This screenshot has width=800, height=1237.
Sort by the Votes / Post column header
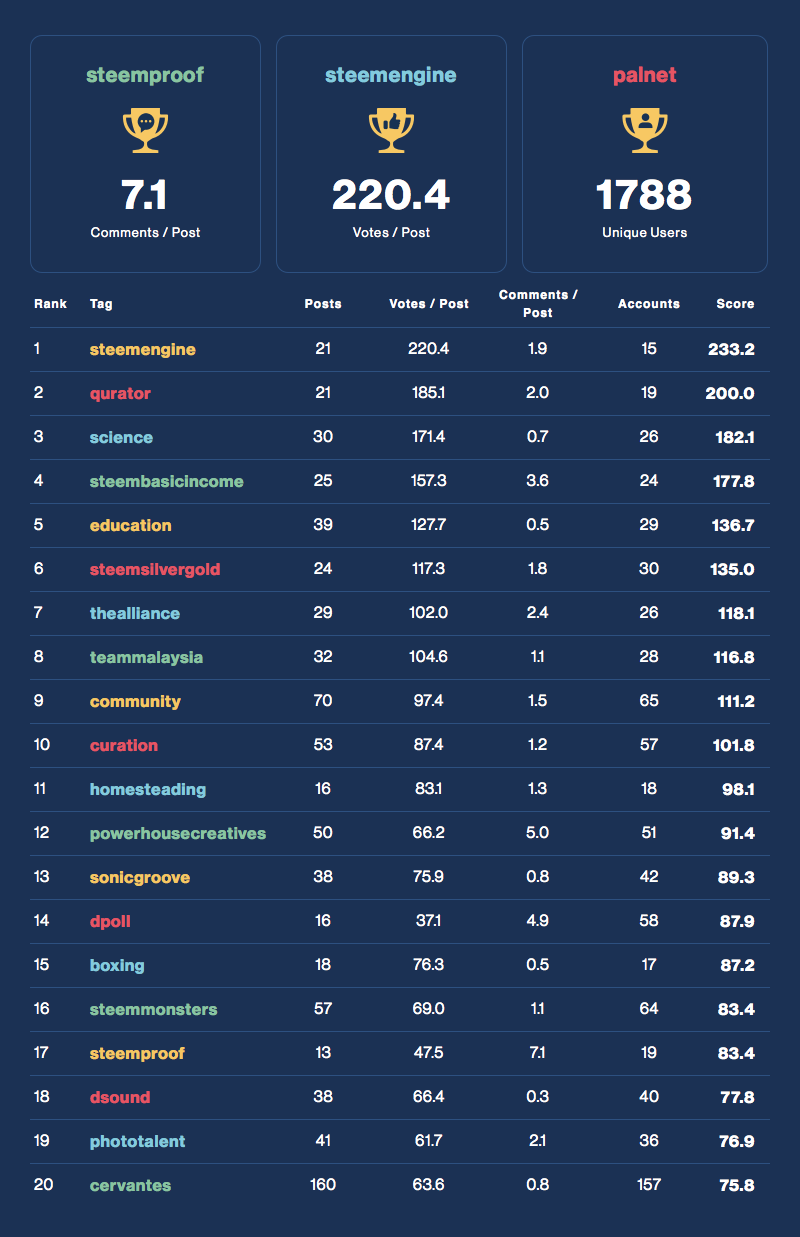[x=429, y=303]
